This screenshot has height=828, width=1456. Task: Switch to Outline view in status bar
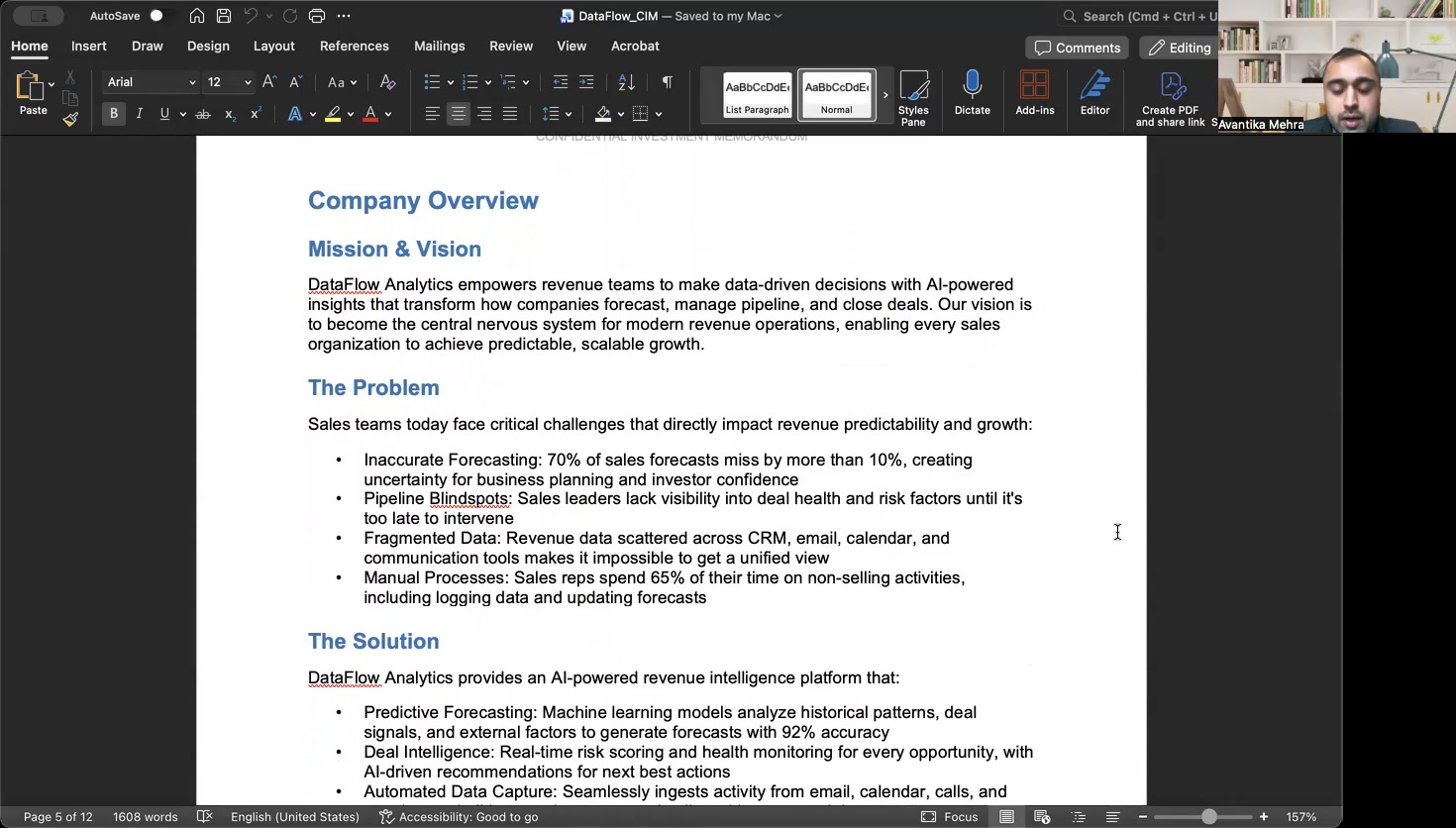(1079, 817)
